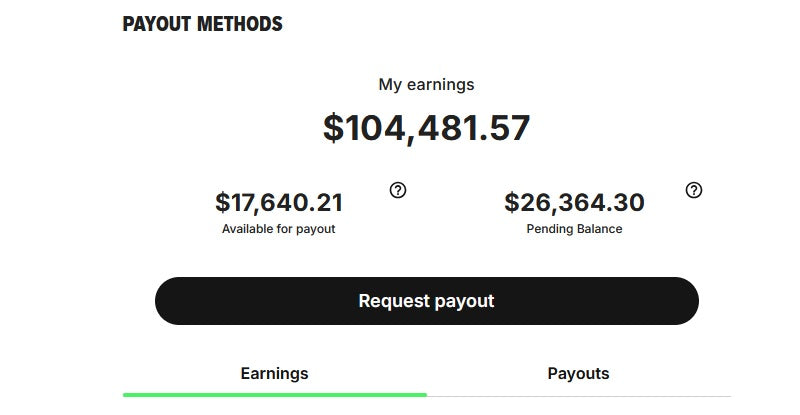Screen dimensions: 800x415
Task: Click the $26,364.30 pending amount
Action: 574,202
